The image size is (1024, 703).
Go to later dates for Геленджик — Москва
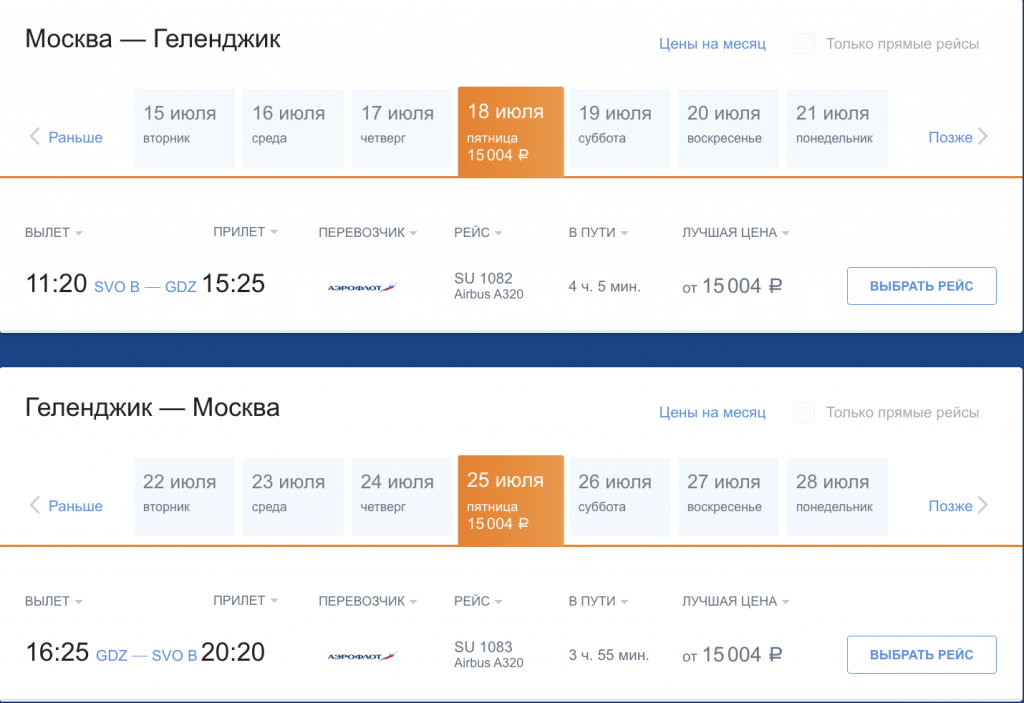click(x=957, y=506)
